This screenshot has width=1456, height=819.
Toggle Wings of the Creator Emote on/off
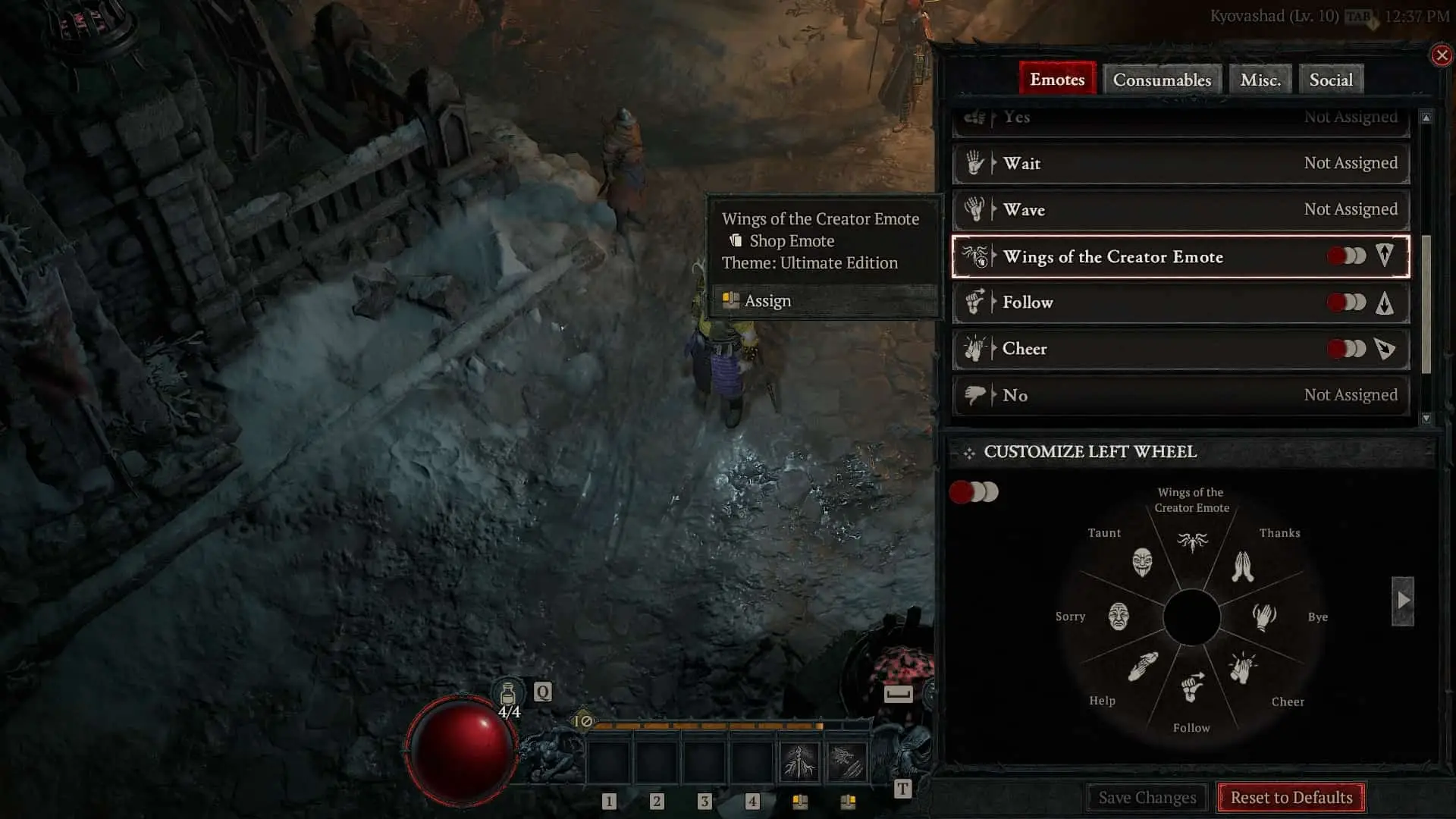[1345, 256]
